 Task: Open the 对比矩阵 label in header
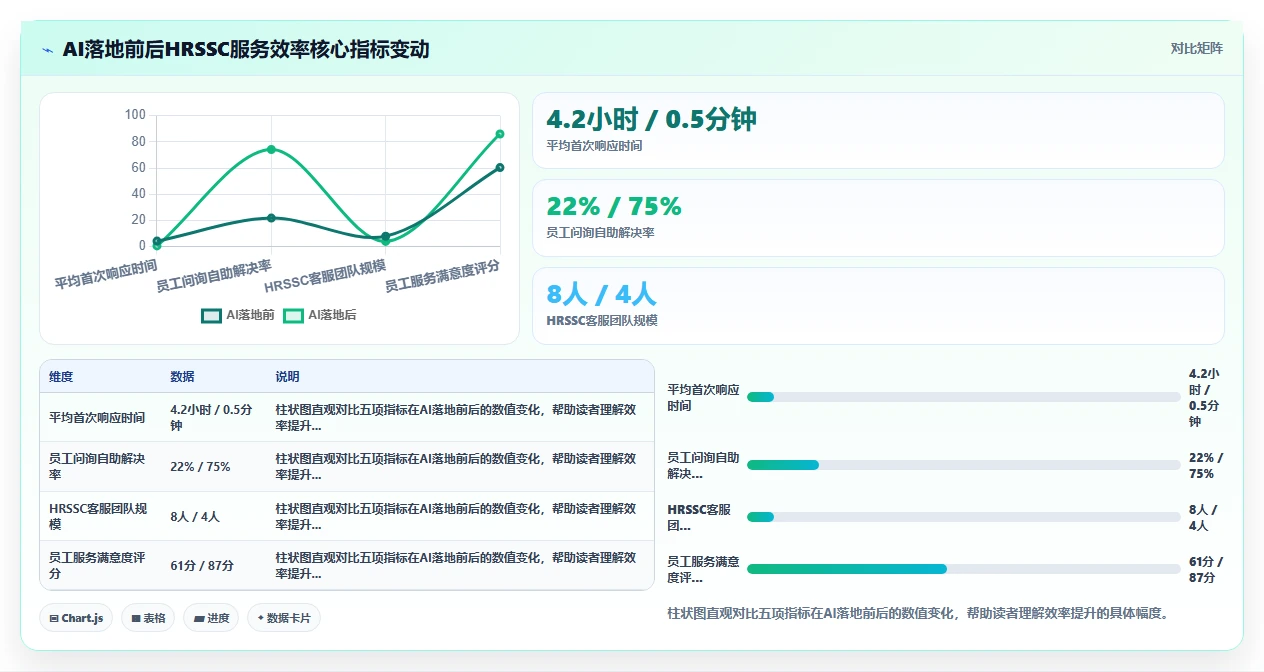[1196, 48]
